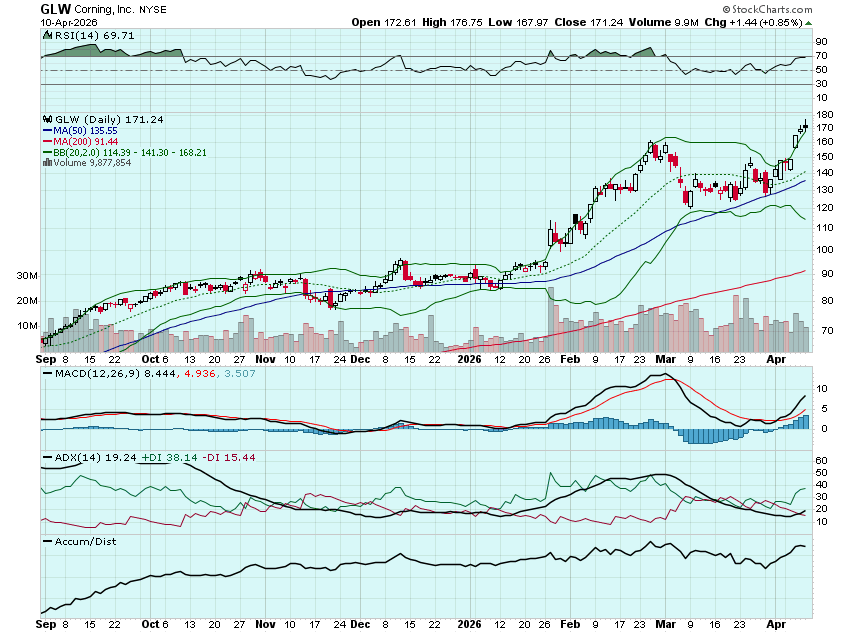Click the MA(200) 91.44 legend entry
The image size is (850, 633).
(85, 142)
